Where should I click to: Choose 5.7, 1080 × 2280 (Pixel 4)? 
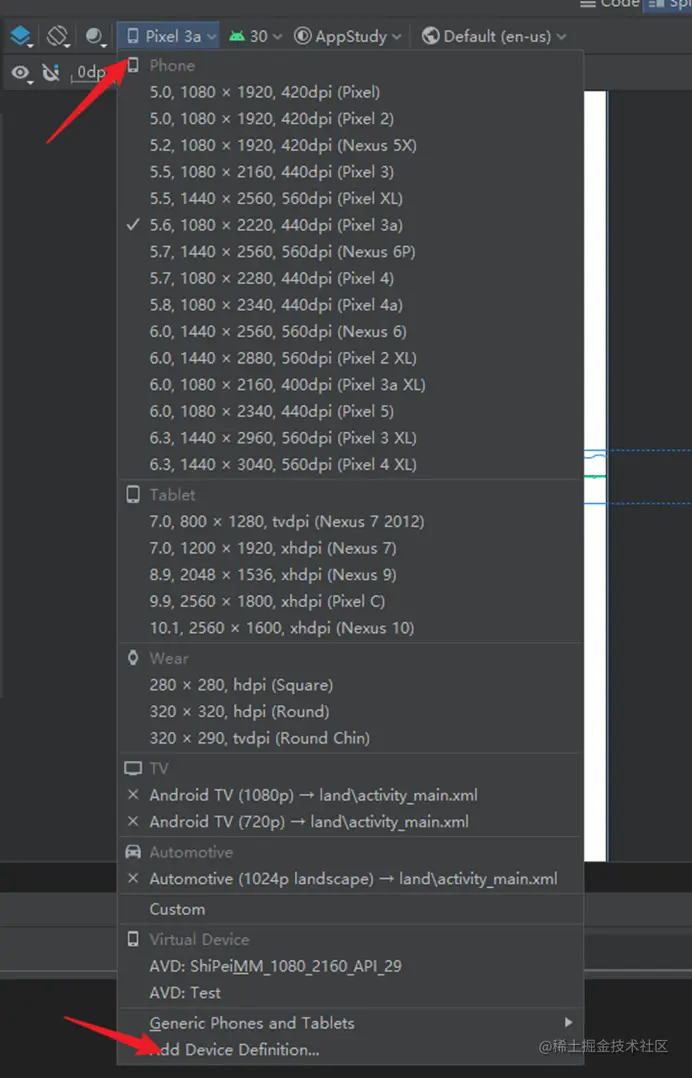[350, 278]
